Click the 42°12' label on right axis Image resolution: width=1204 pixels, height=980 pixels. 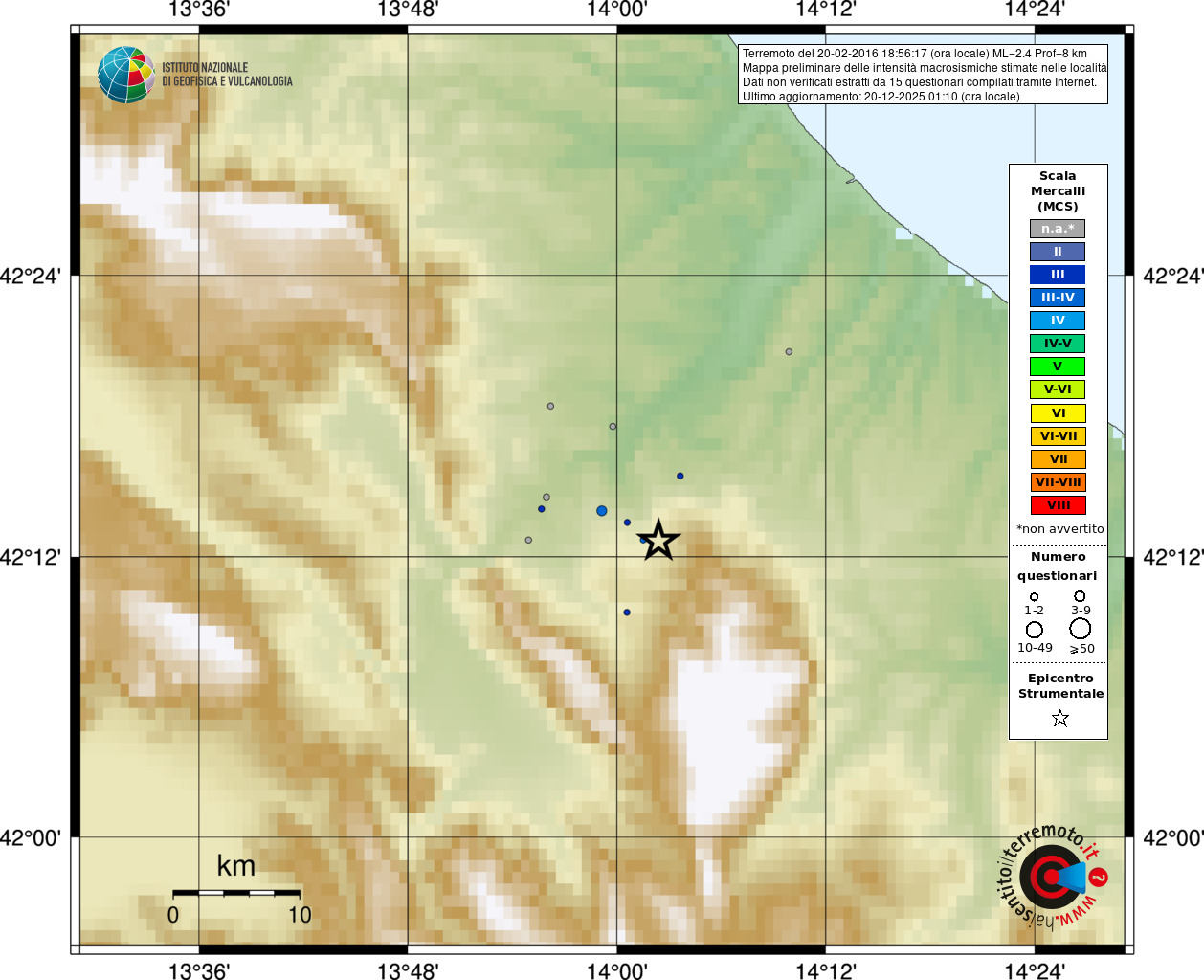click(x=1173, y=557)
